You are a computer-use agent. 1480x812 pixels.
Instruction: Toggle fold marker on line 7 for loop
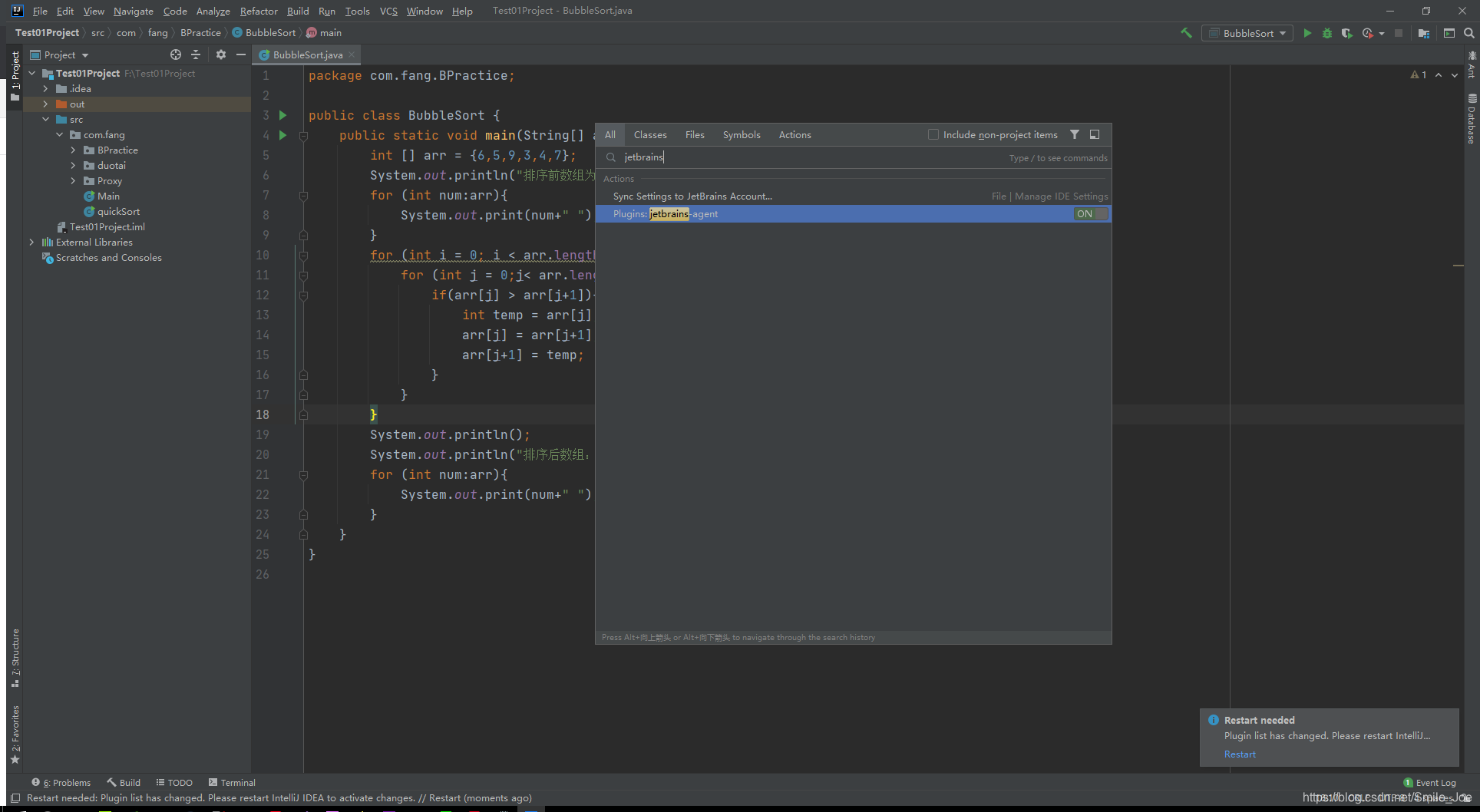[303, 196]
